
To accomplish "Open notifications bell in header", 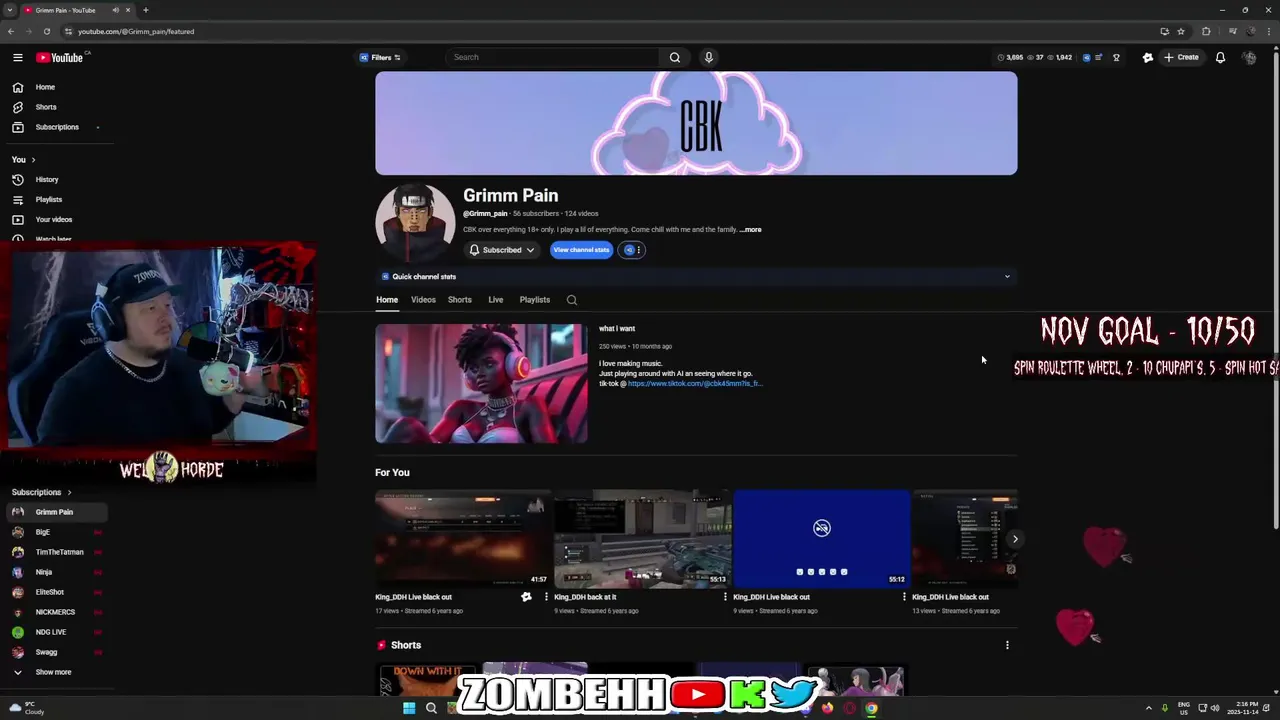I will [x=1220, y=57].
